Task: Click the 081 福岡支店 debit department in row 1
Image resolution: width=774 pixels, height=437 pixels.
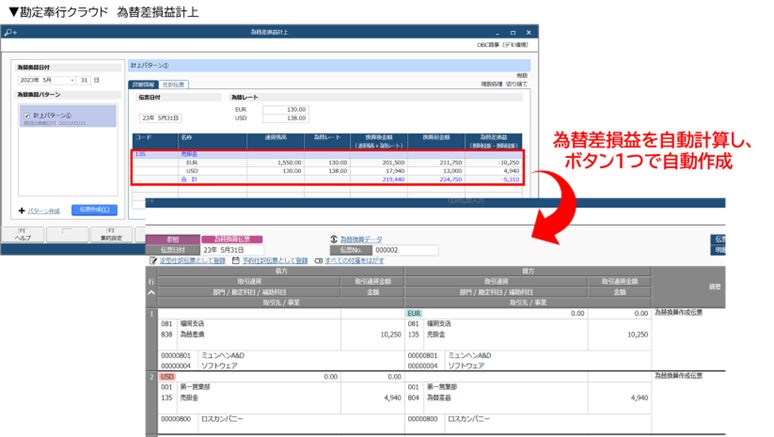Action: pyautogui.click(x=183, y=323)
